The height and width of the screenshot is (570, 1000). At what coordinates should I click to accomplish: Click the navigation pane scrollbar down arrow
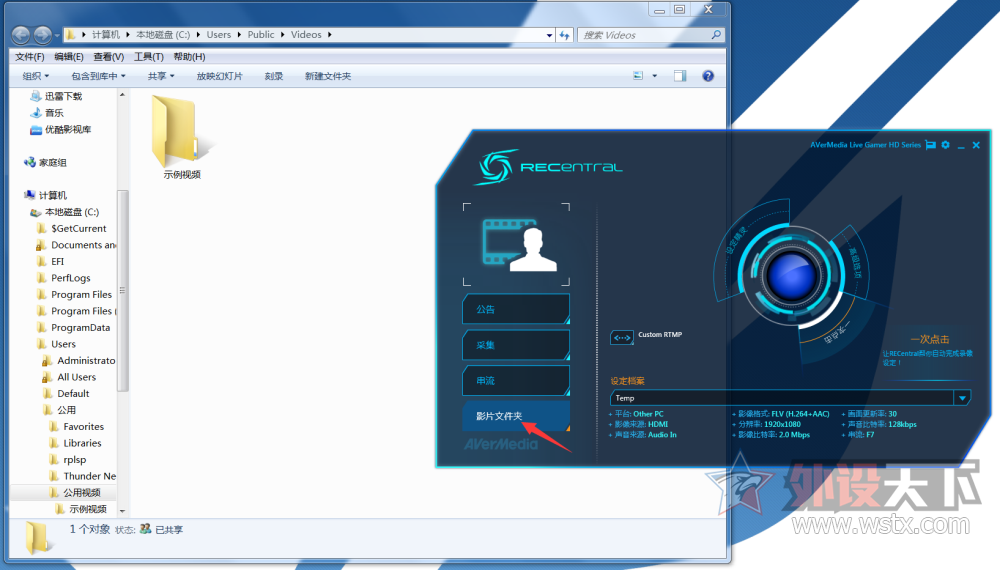pyautogui.click(x=122, y=511)
